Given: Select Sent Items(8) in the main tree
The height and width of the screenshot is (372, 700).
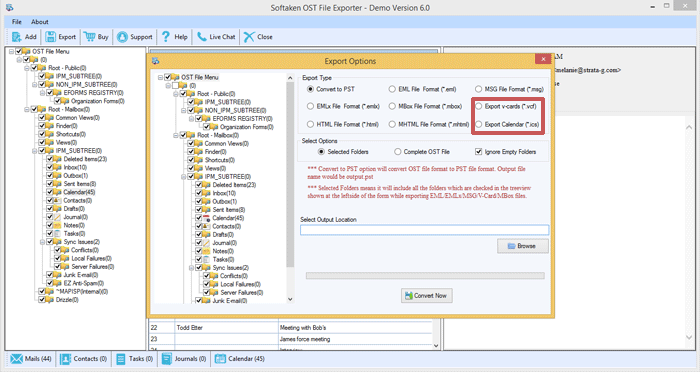Looking at the screenshot, I should point(79,184).
